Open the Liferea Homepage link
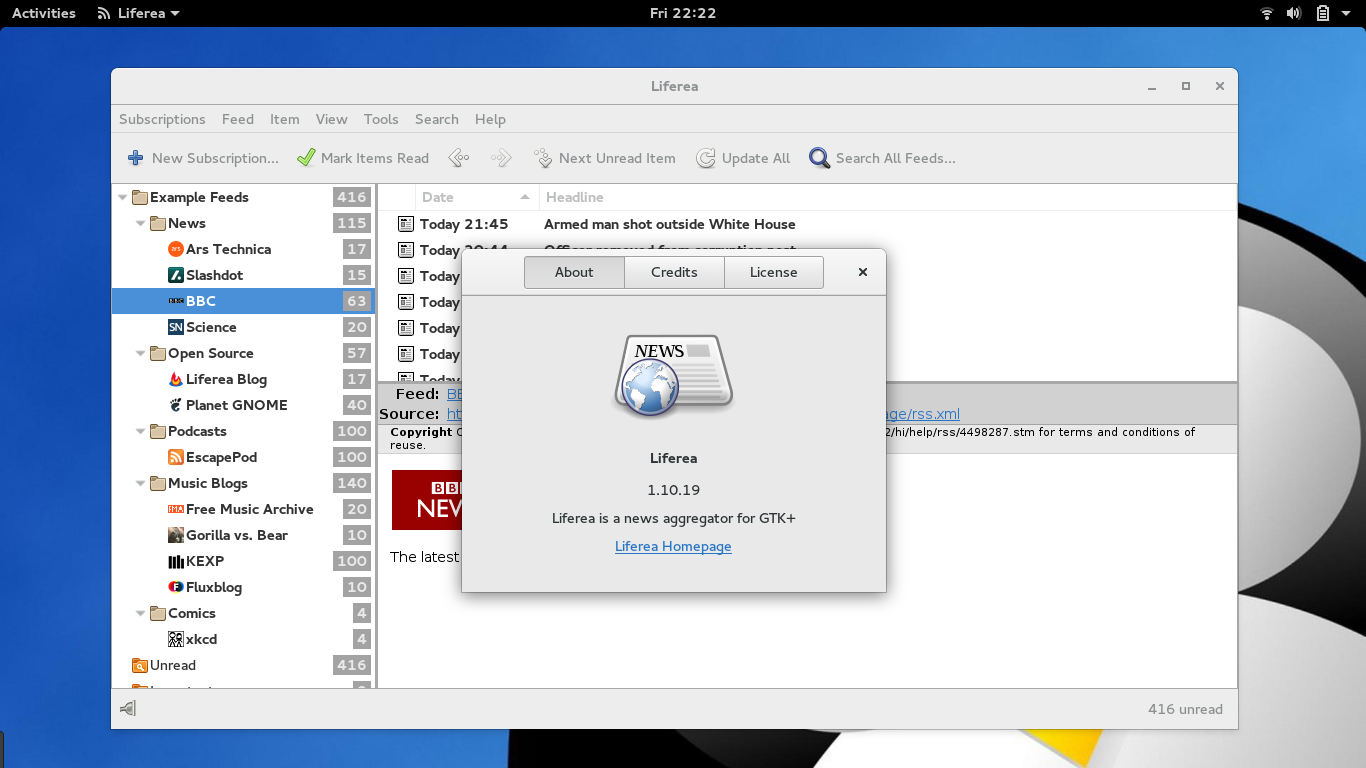The height and width of the screenshot is (768, 1366). [673, 546]
